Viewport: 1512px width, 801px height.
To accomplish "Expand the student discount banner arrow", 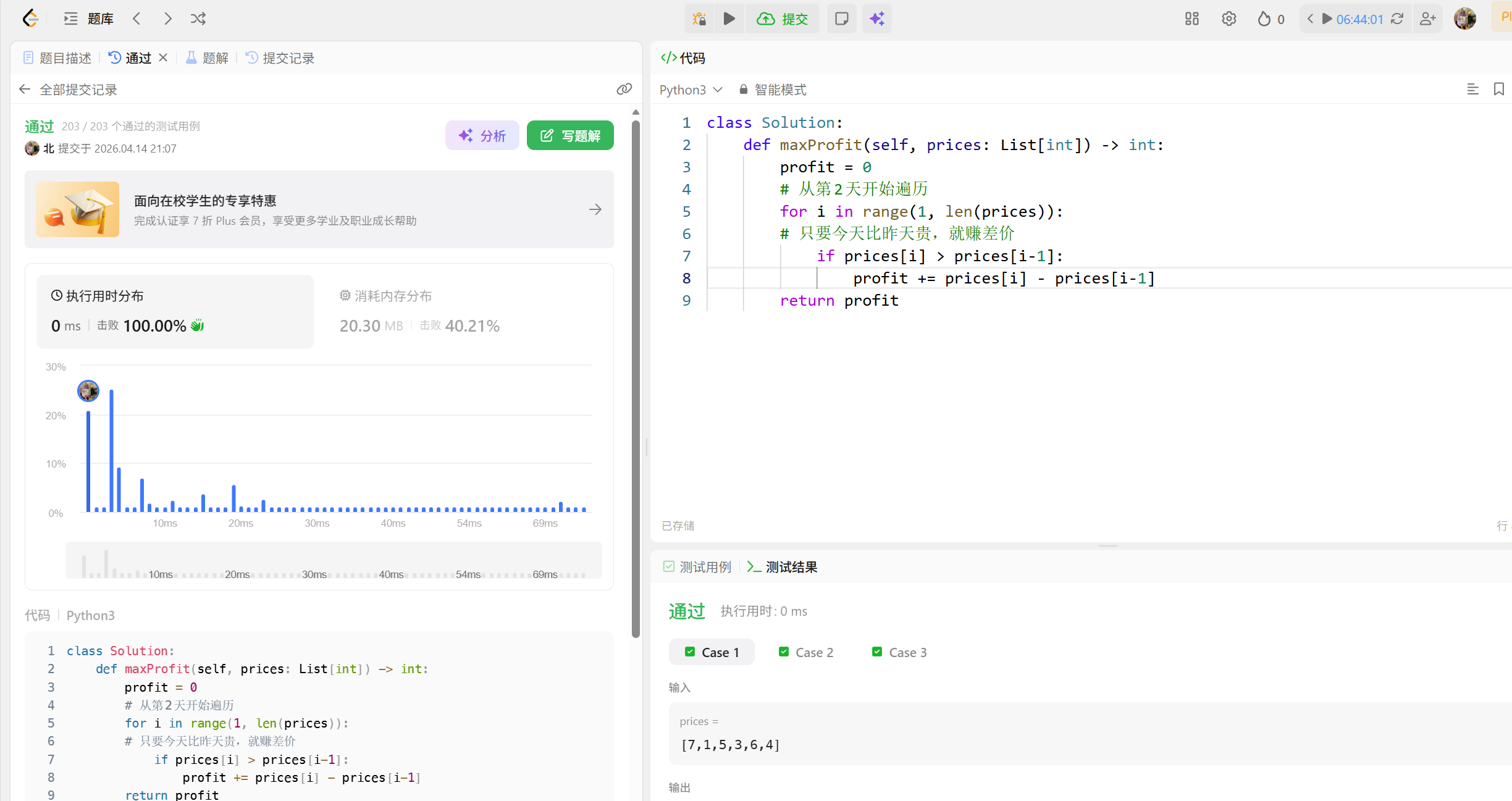I will coord(595,209).
